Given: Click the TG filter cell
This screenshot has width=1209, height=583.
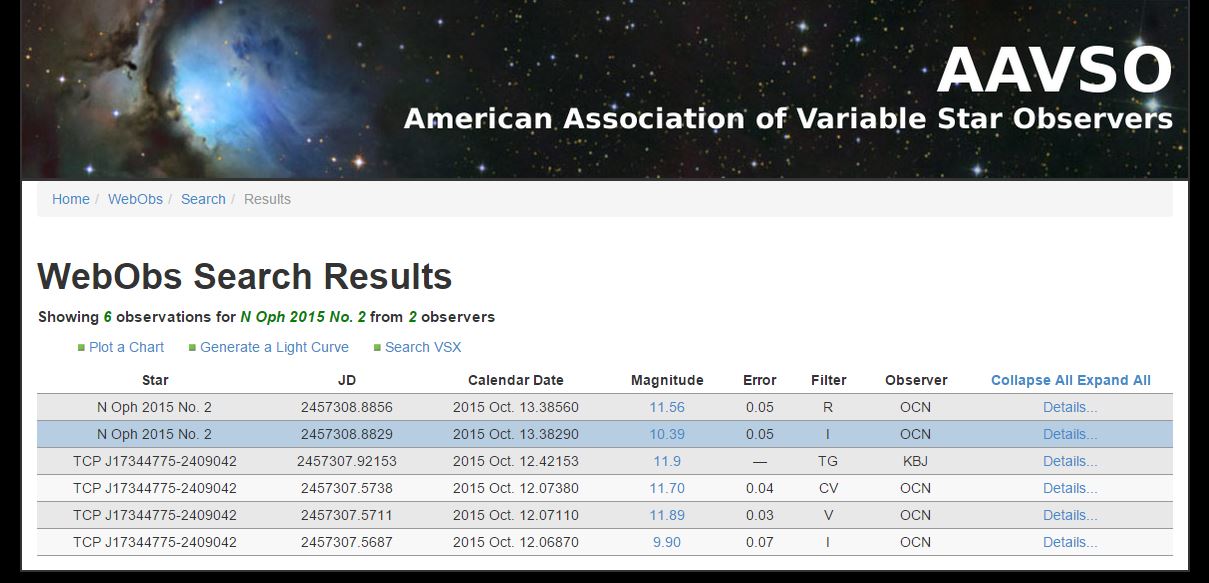Looking at the screenshot, I should coord(828,461).
